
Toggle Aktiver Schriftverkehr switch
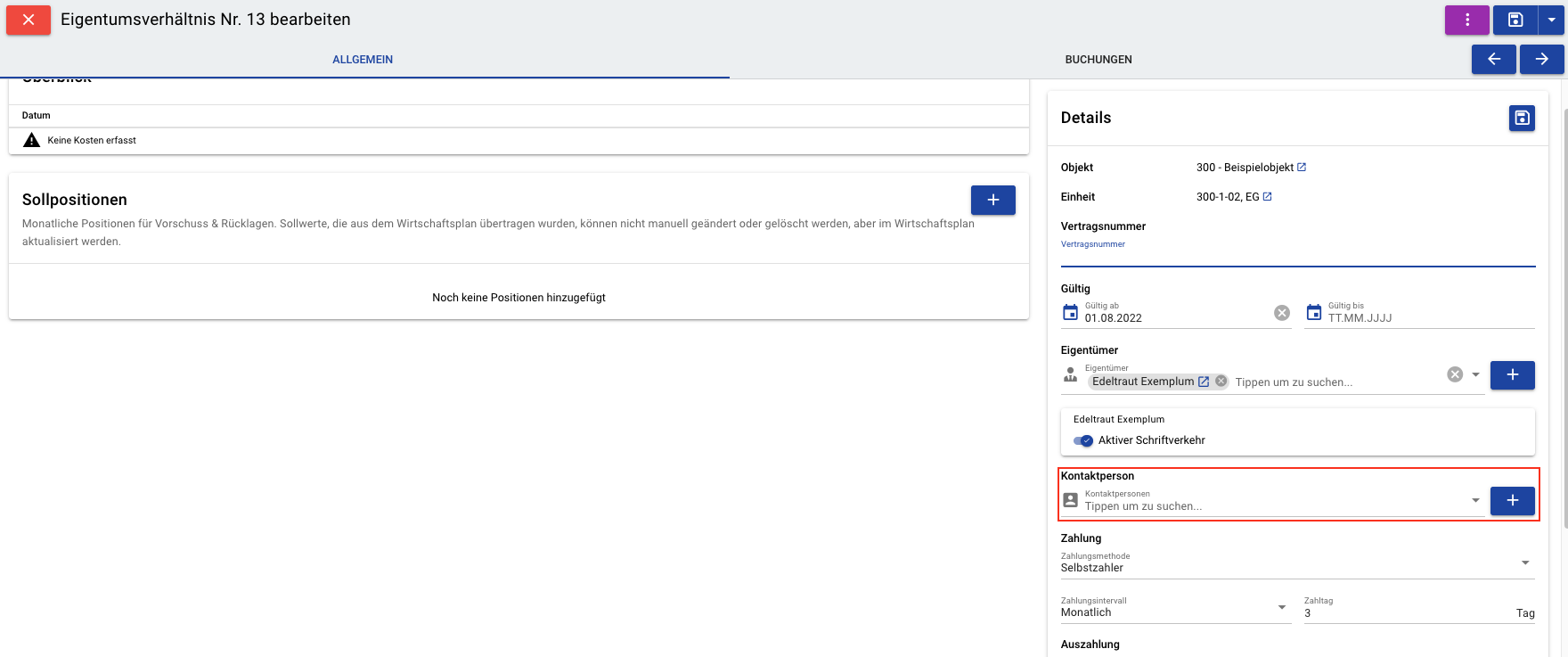tap(1083, 440)
